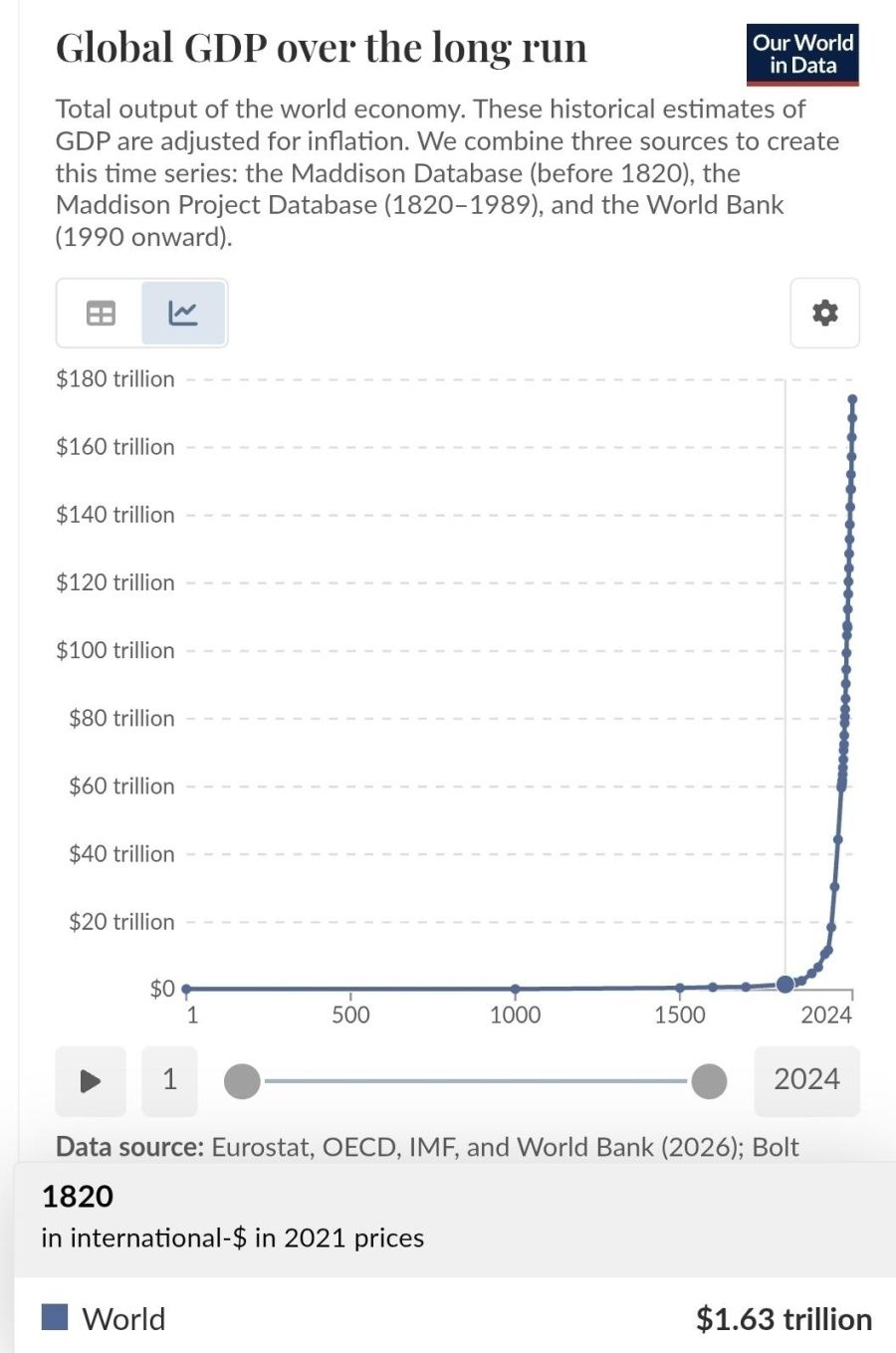Click the Data source text line

click(x=427, y=1147)
